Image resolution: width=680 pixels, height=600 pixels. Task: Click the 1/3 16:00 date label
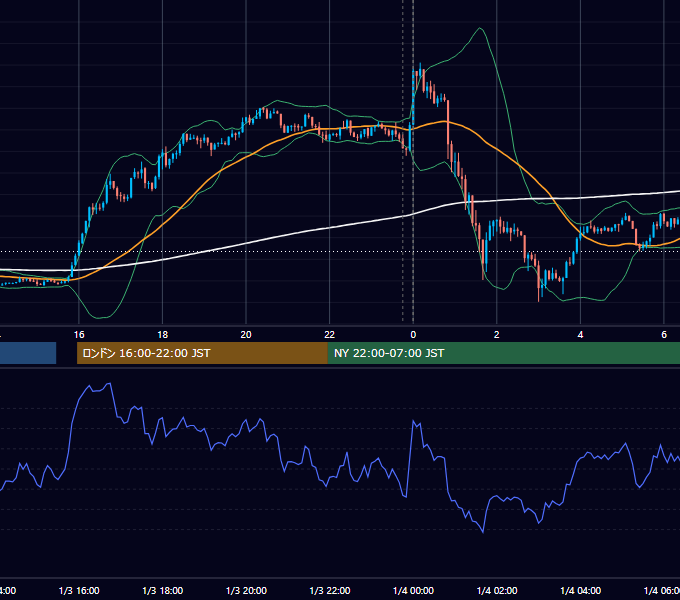[x=79, y=590]
